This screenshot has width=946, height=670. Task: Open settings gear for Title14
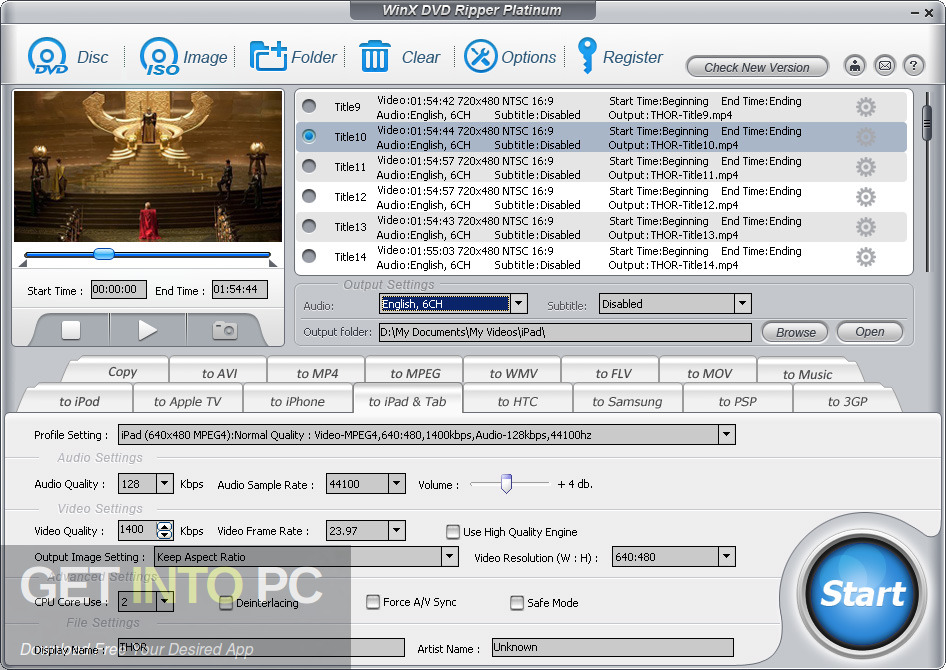866,258
